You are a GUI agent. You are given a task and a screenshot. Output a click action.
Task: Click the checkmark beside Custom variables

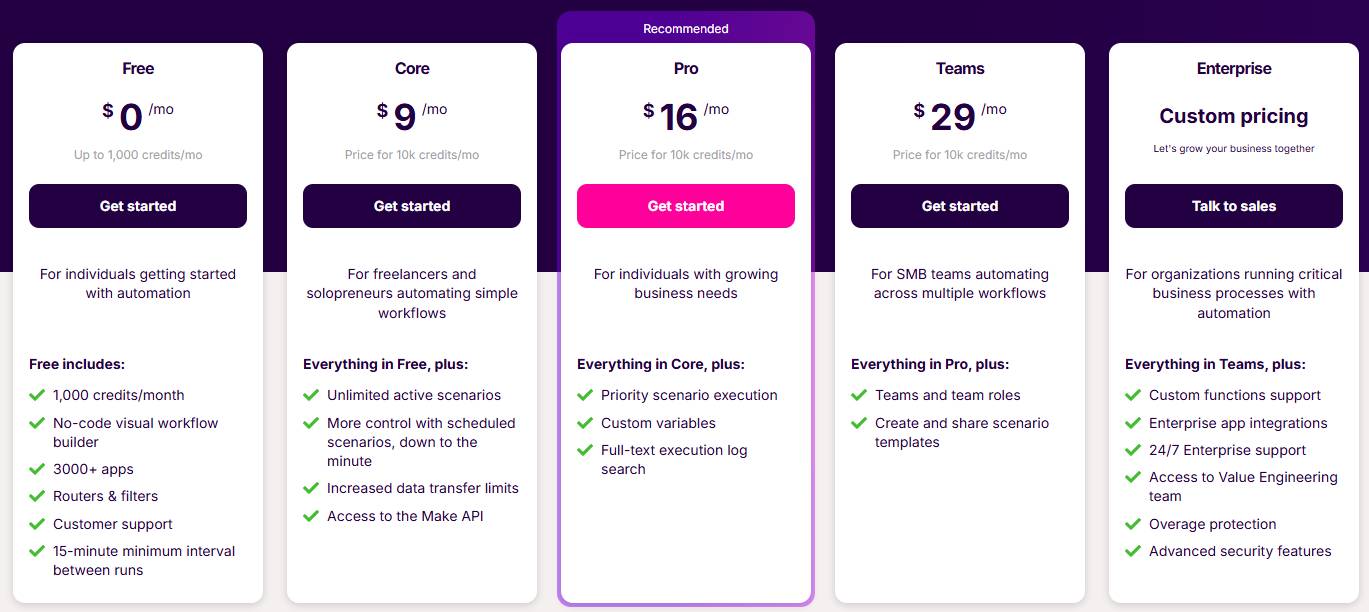[585, 423]
